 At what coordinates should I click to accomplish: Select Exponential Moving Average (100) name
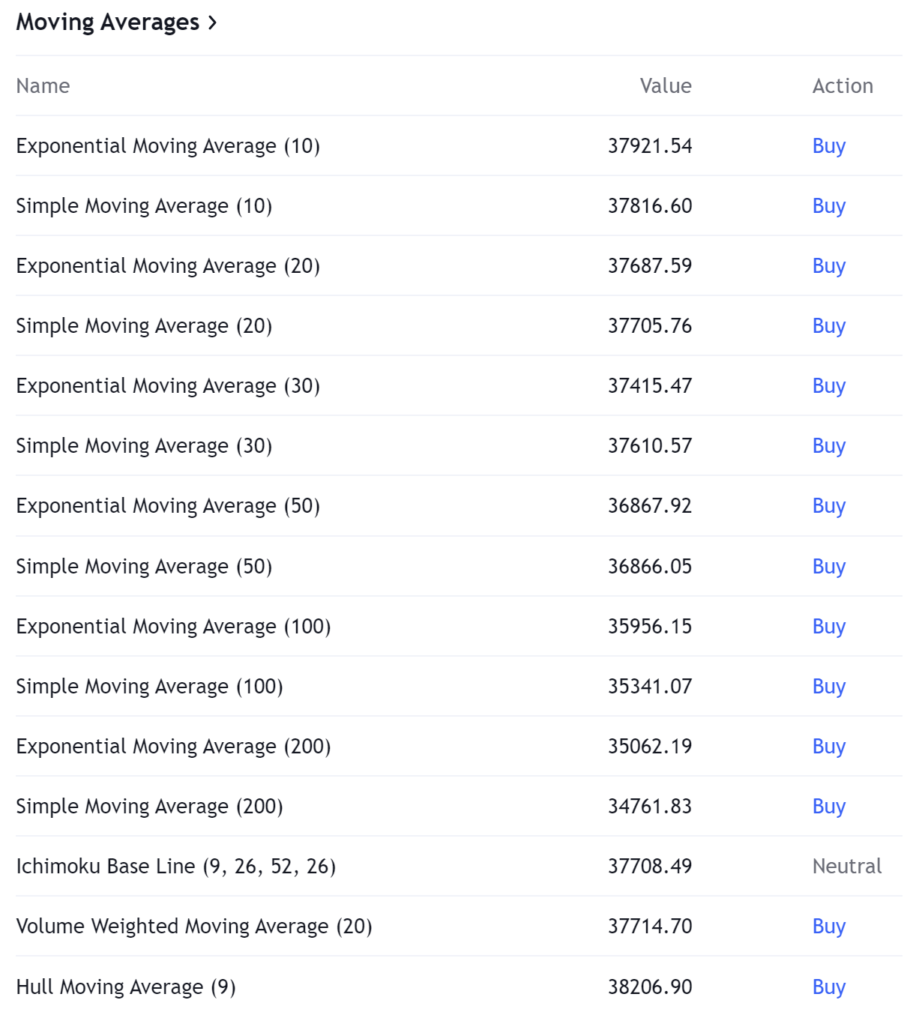point(173,627)
